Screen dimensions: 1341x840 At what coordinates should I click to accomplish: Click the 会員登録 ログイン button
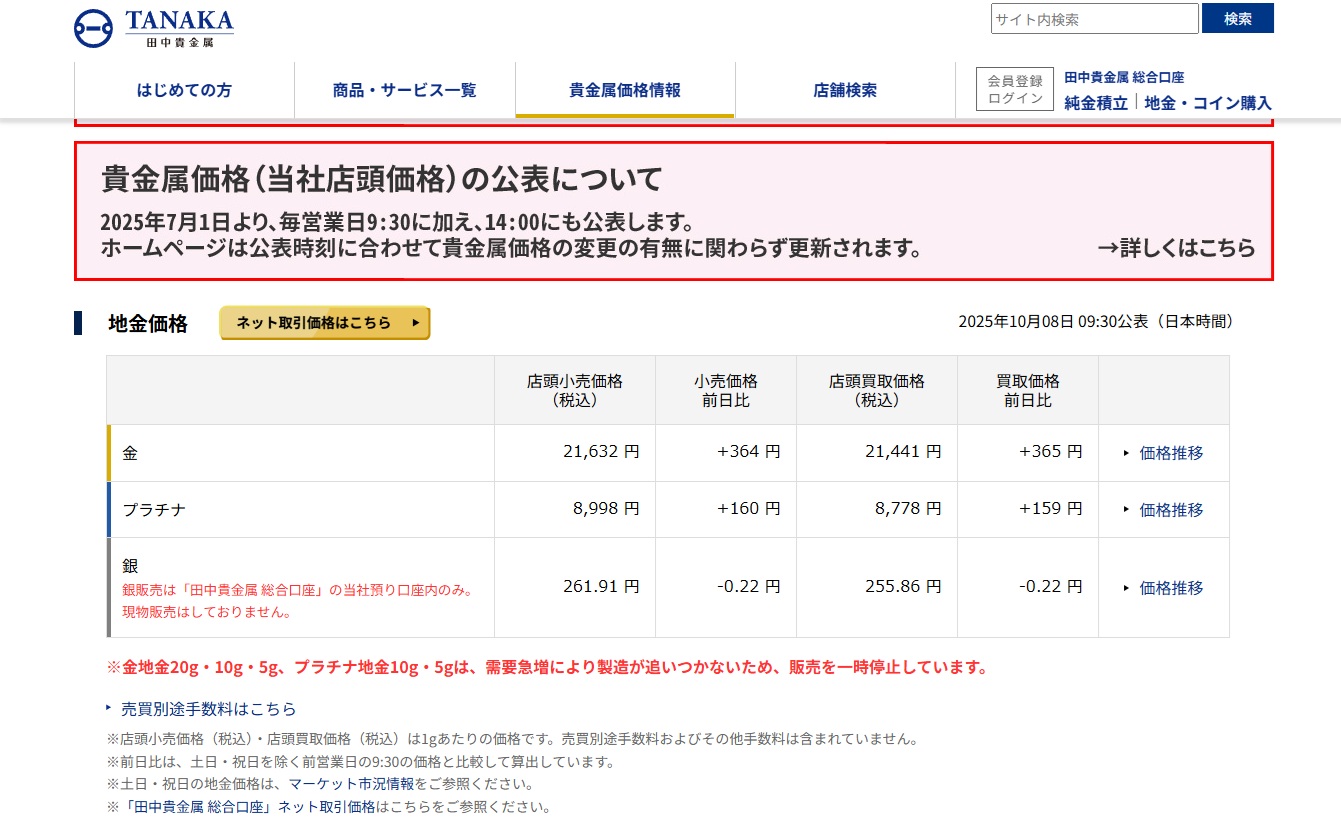[1015, 89]
